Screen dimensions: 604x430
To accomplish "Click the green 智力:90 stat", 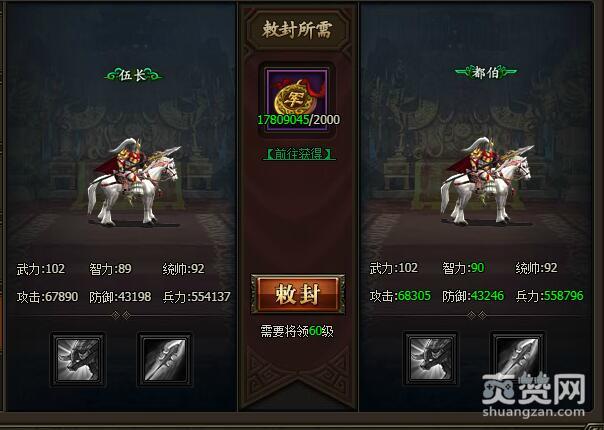I will click(x=463, y=268).
